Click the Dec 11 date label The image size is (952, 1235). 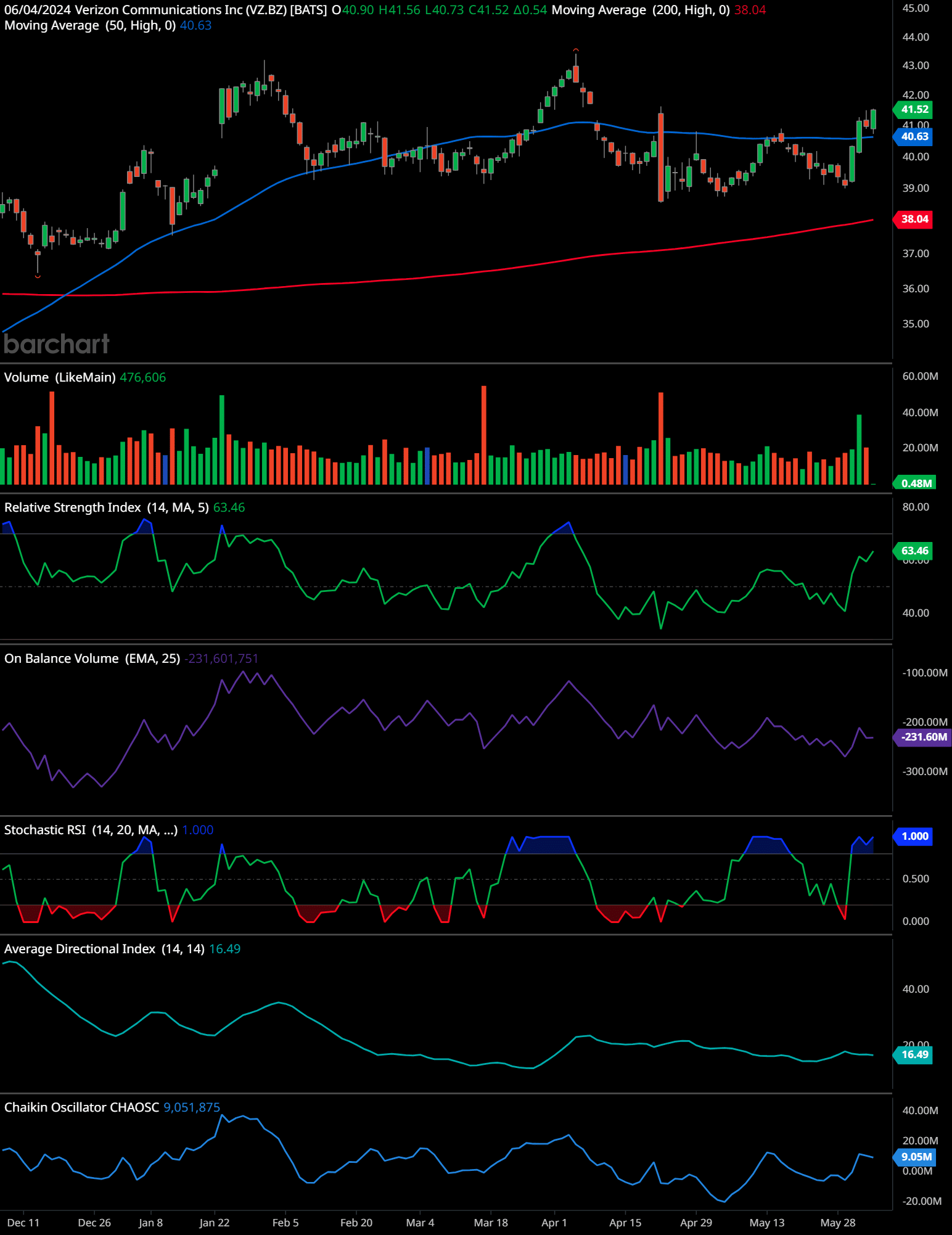click(x=23, y=1223)
